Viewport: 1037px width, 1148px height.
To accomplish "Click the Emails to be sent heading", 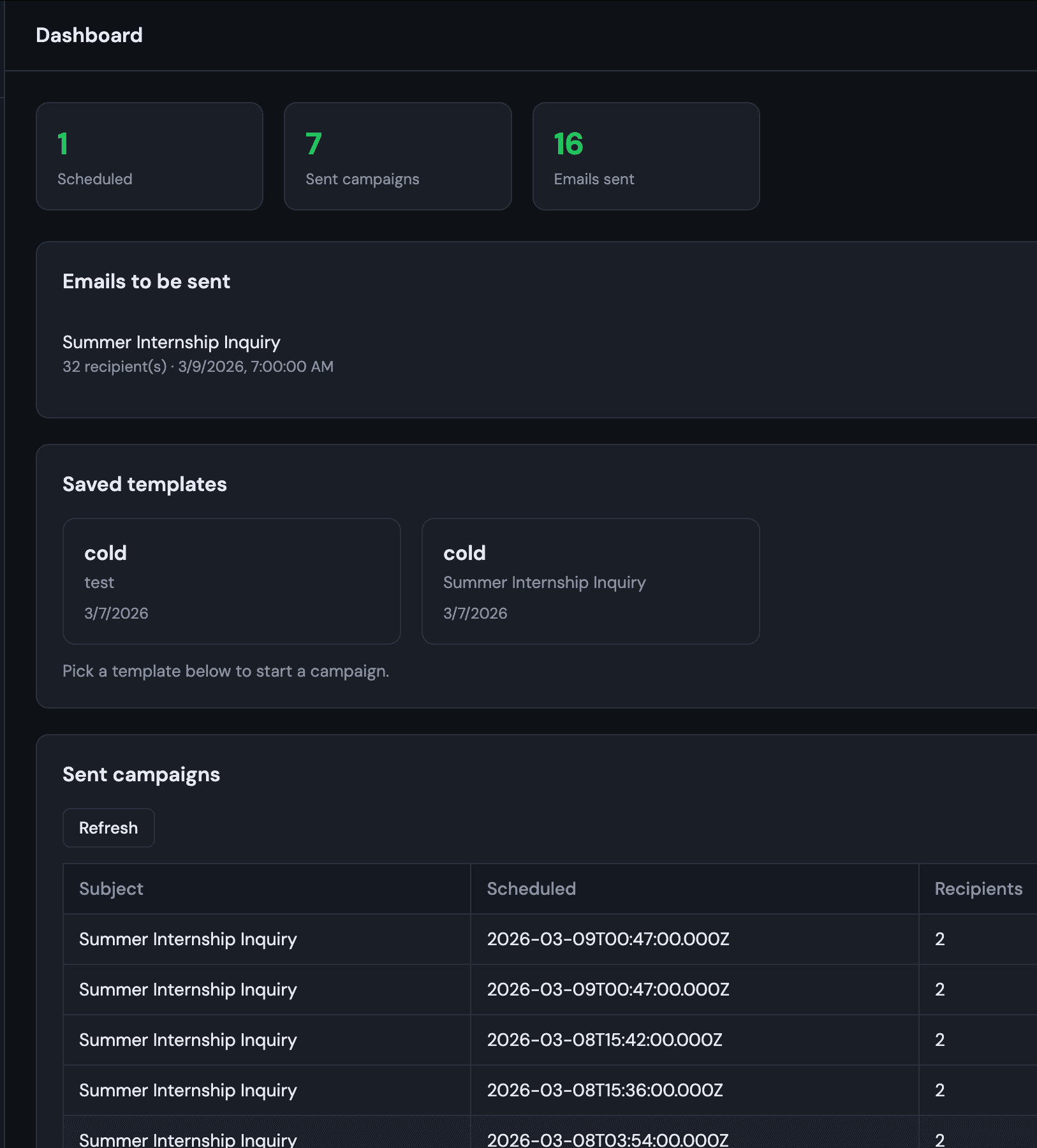I will (146, 281).
